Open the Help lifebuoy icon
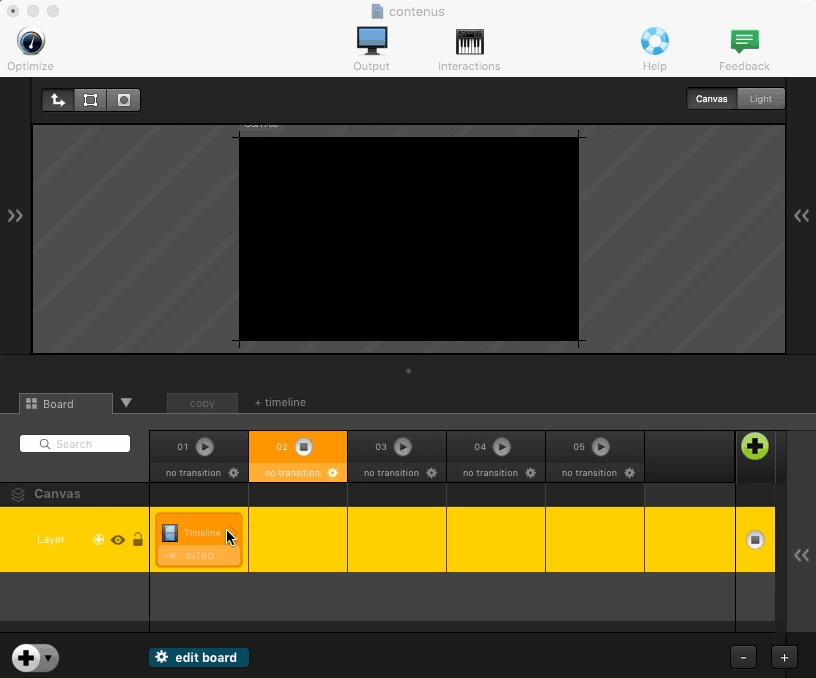816x678 pixels. (x=654, y=42)
